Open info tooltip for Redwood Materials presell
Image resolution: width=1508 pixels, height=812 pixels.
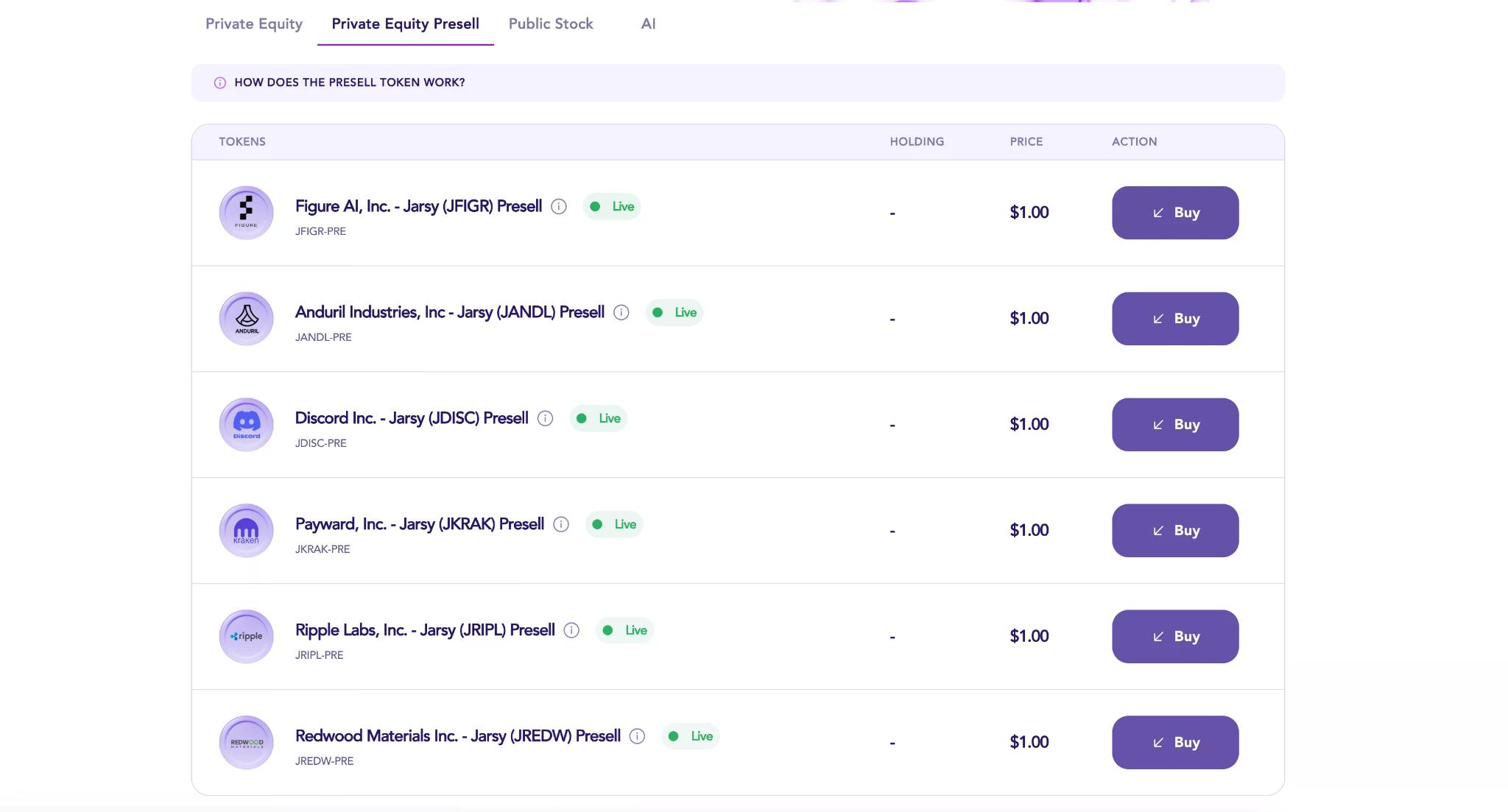click(636, 736)
